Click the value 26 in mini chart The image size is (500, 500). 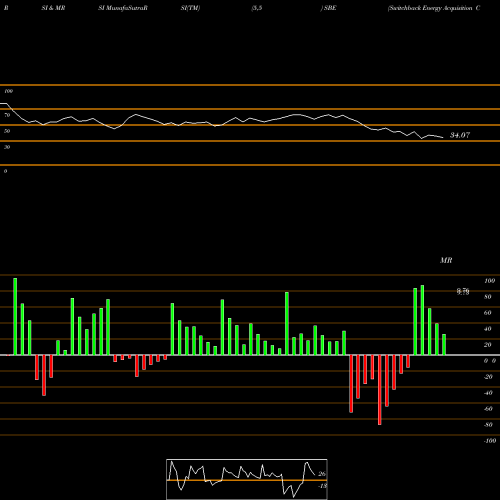(322, 474)
